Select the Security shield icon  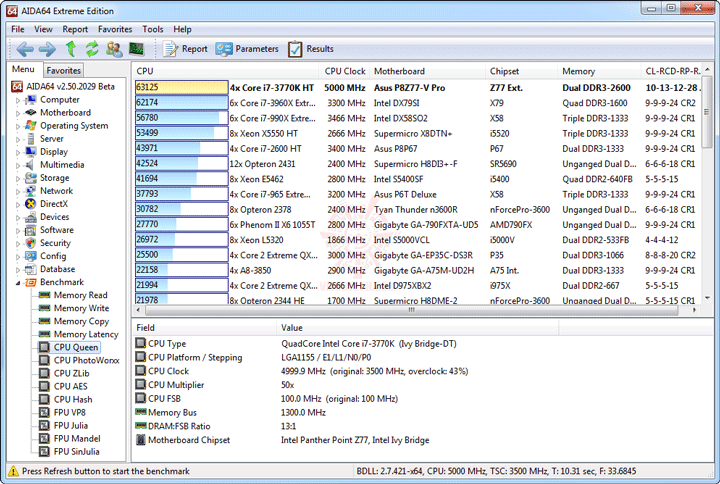pyautogui.click(x=31, y=243)
